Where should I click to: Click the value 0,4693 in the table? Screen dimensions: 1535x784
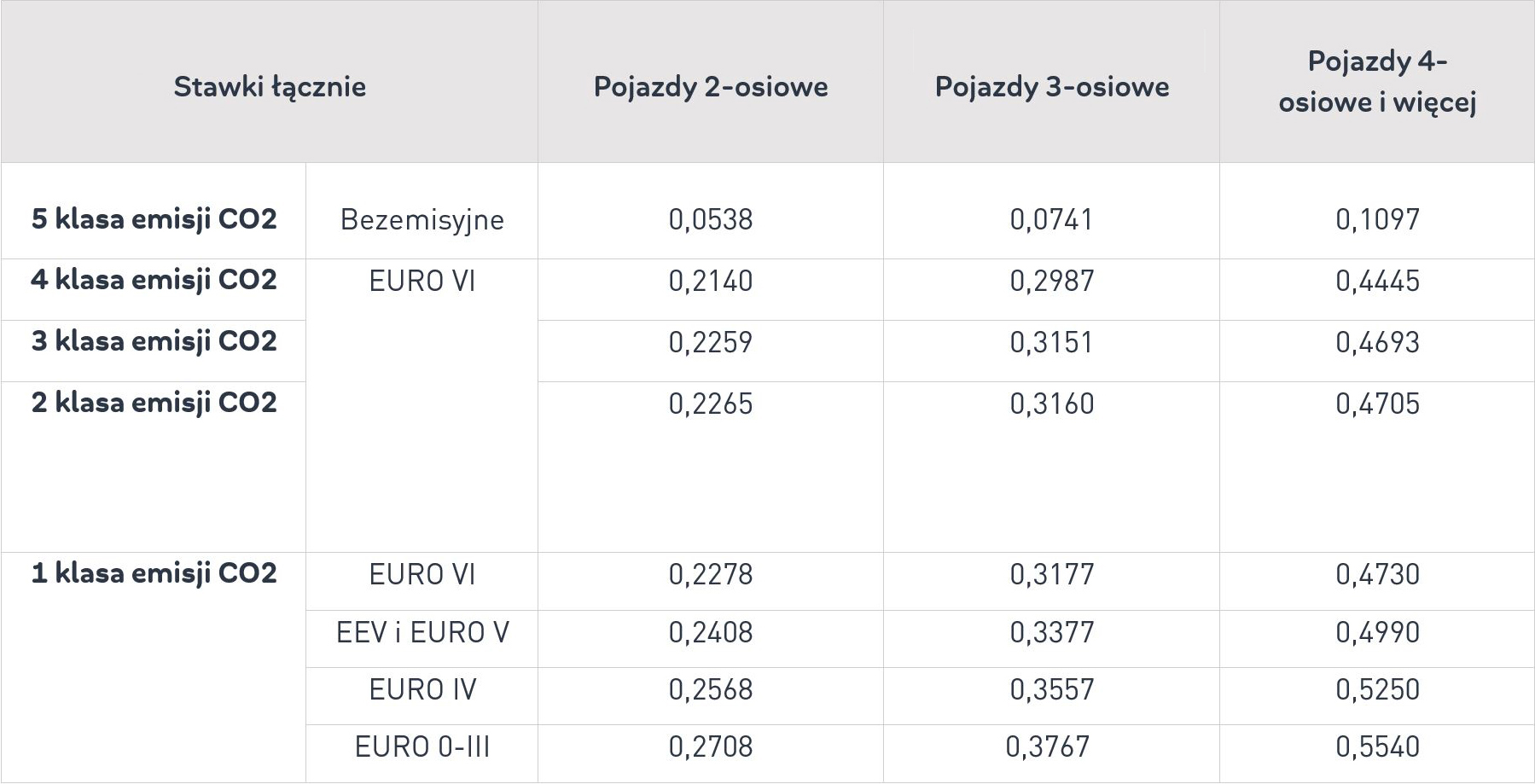(x=1377, y=343)
